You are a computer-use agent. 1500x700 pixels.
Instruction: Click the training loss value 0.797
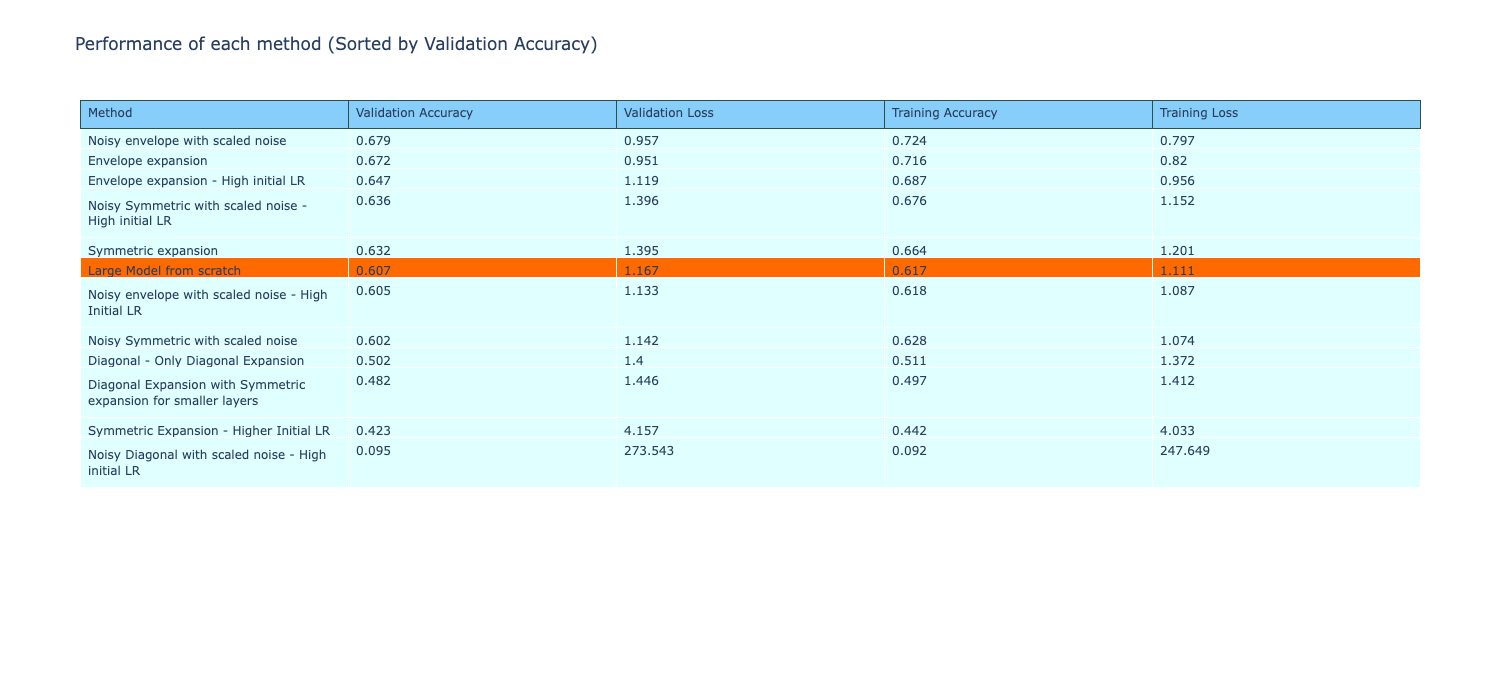(1177, 140)
